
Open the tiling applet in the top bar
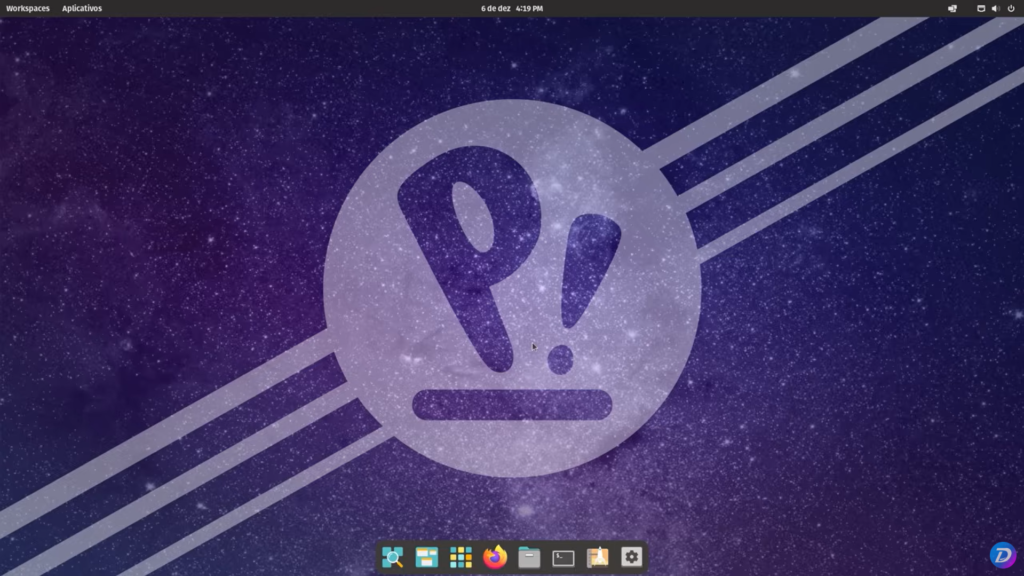pyautogui.click(x=952, y=8)
